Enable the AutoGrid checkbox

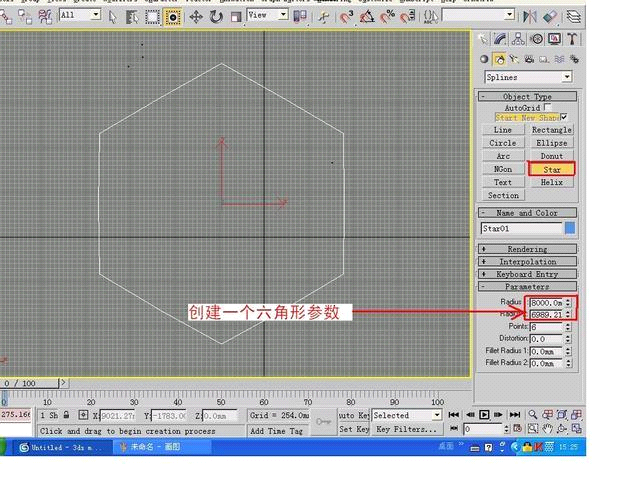pyautogui.click(x=547, y=108)
